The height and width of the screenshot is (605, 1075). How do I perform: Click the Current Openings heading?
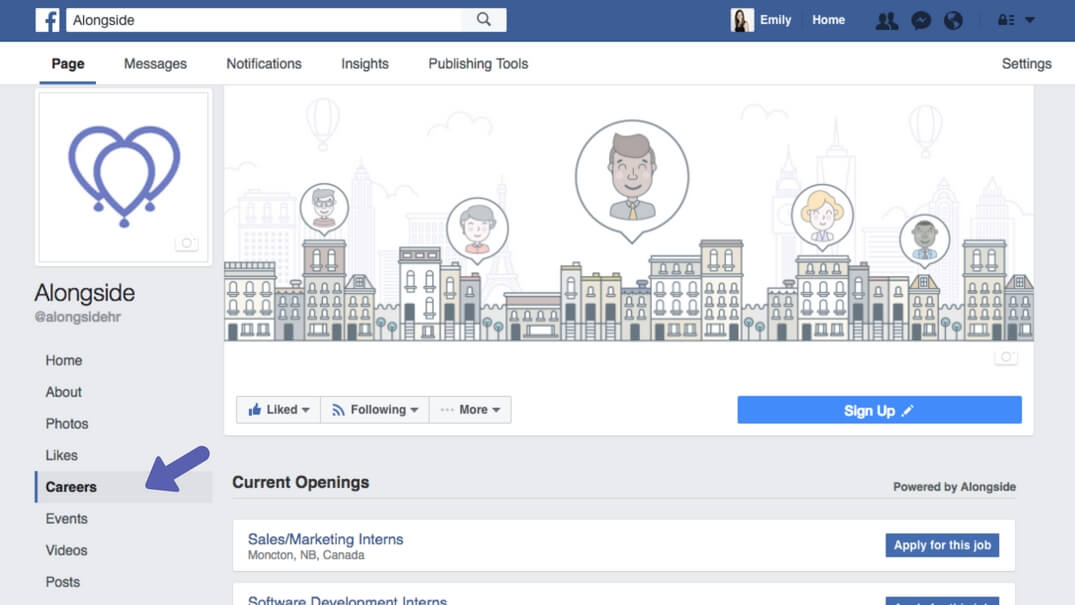point(300,482)
